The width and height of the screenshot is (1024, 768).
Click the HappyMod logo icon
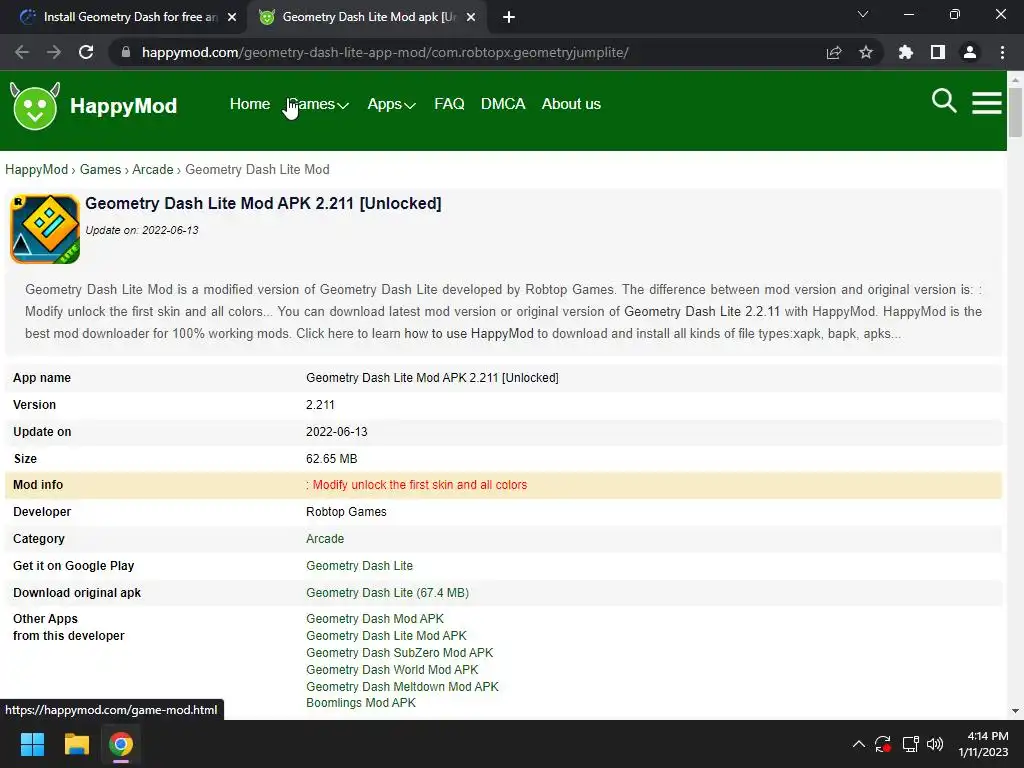pos(35,106)
